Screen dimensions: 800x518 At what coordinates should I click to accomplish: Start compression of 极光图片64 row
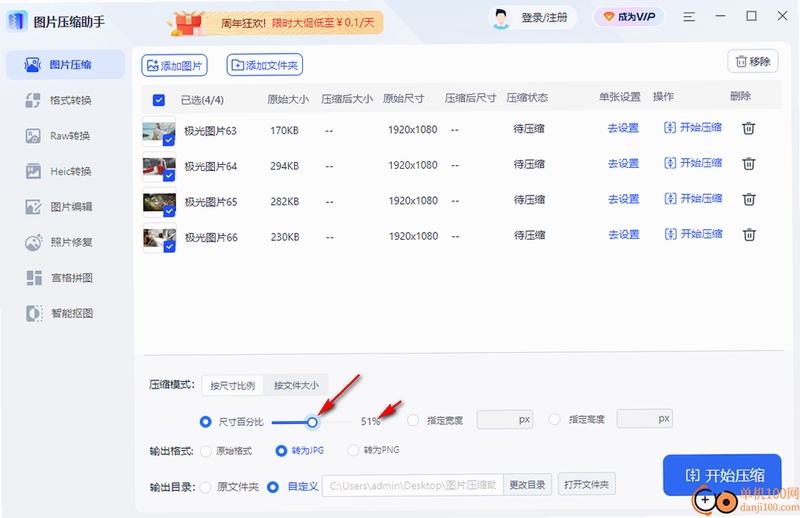[693, 163]
